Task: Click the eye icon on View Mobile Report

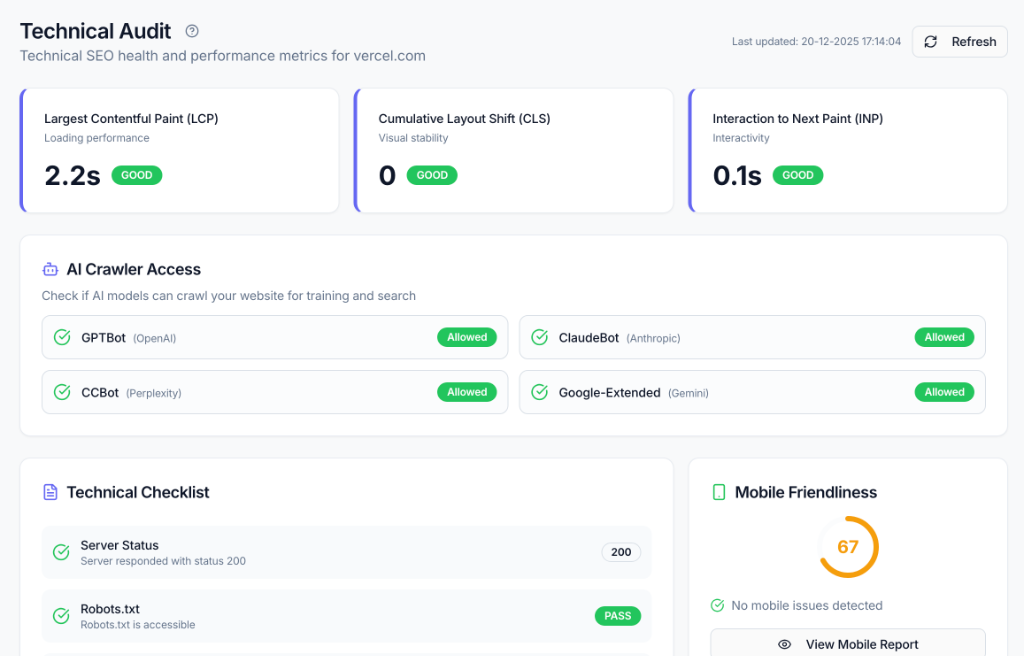Action: click(x=784, y=644)
